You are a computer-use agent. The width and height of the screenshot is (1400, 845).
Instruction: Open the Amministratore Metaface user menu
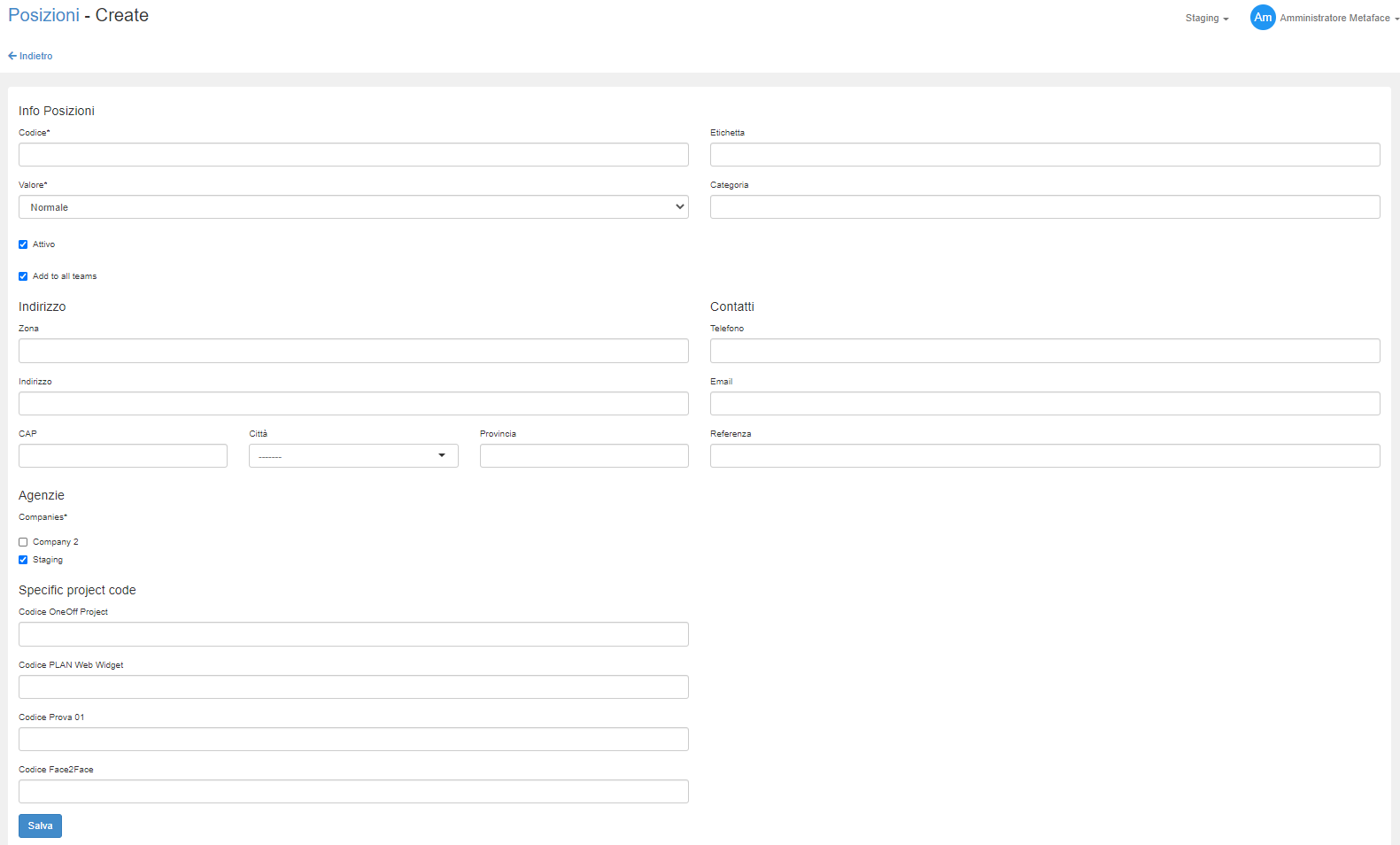(x=1338, y=19)
